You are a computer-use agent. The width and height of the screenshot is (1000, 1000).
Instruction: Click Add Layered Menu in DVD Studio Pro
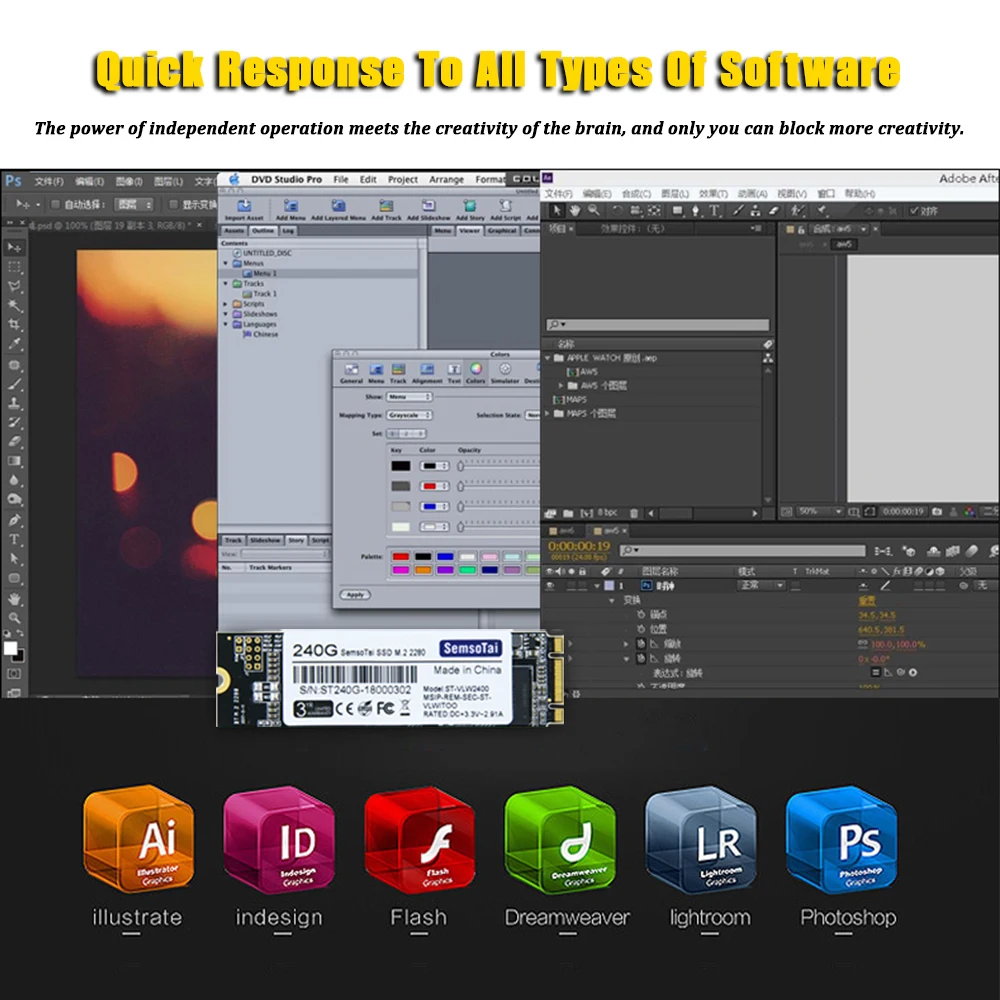click(x=339, y=210)
